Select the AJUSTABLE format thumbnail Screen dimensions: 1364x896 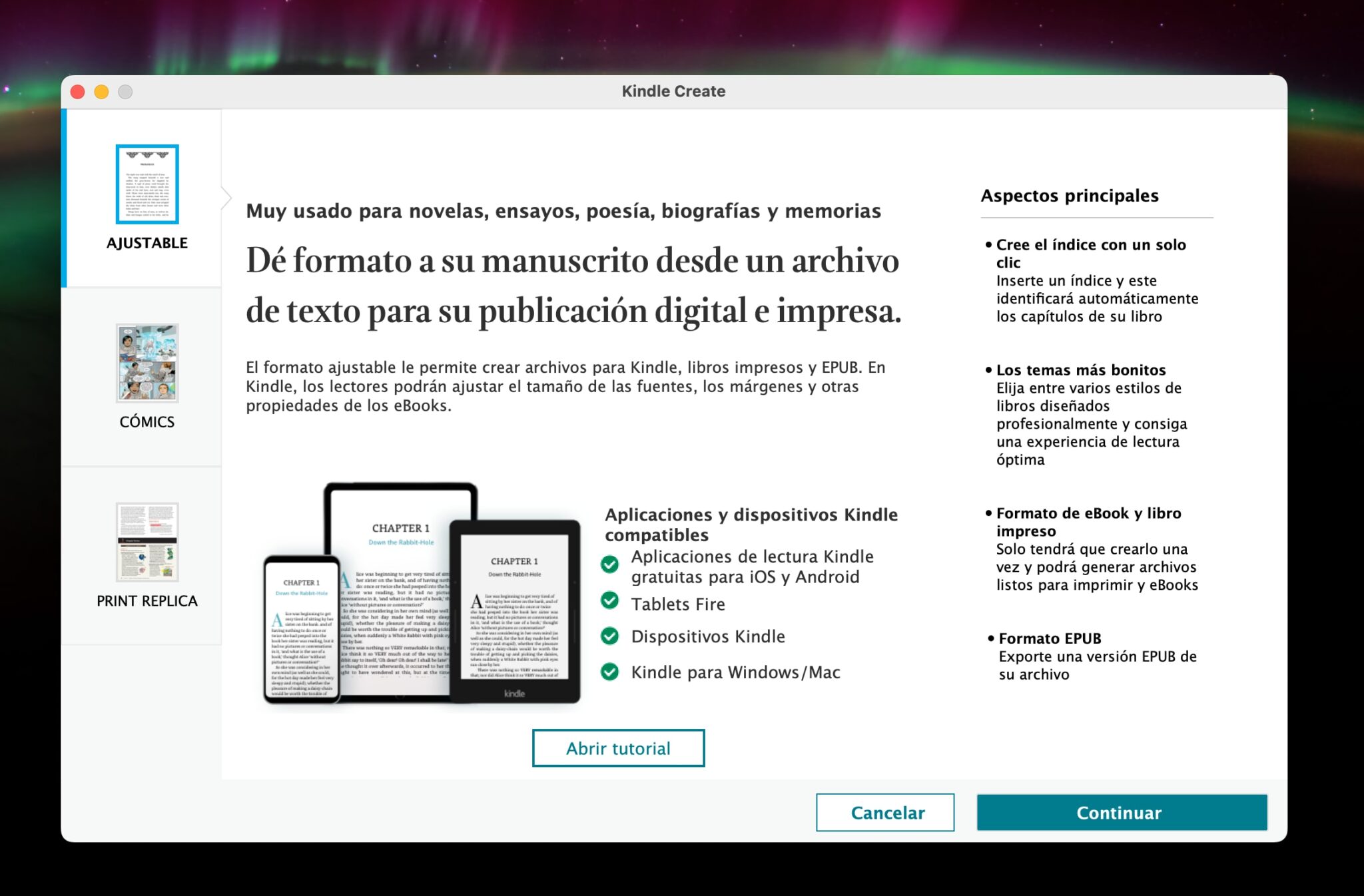[148, 185]
